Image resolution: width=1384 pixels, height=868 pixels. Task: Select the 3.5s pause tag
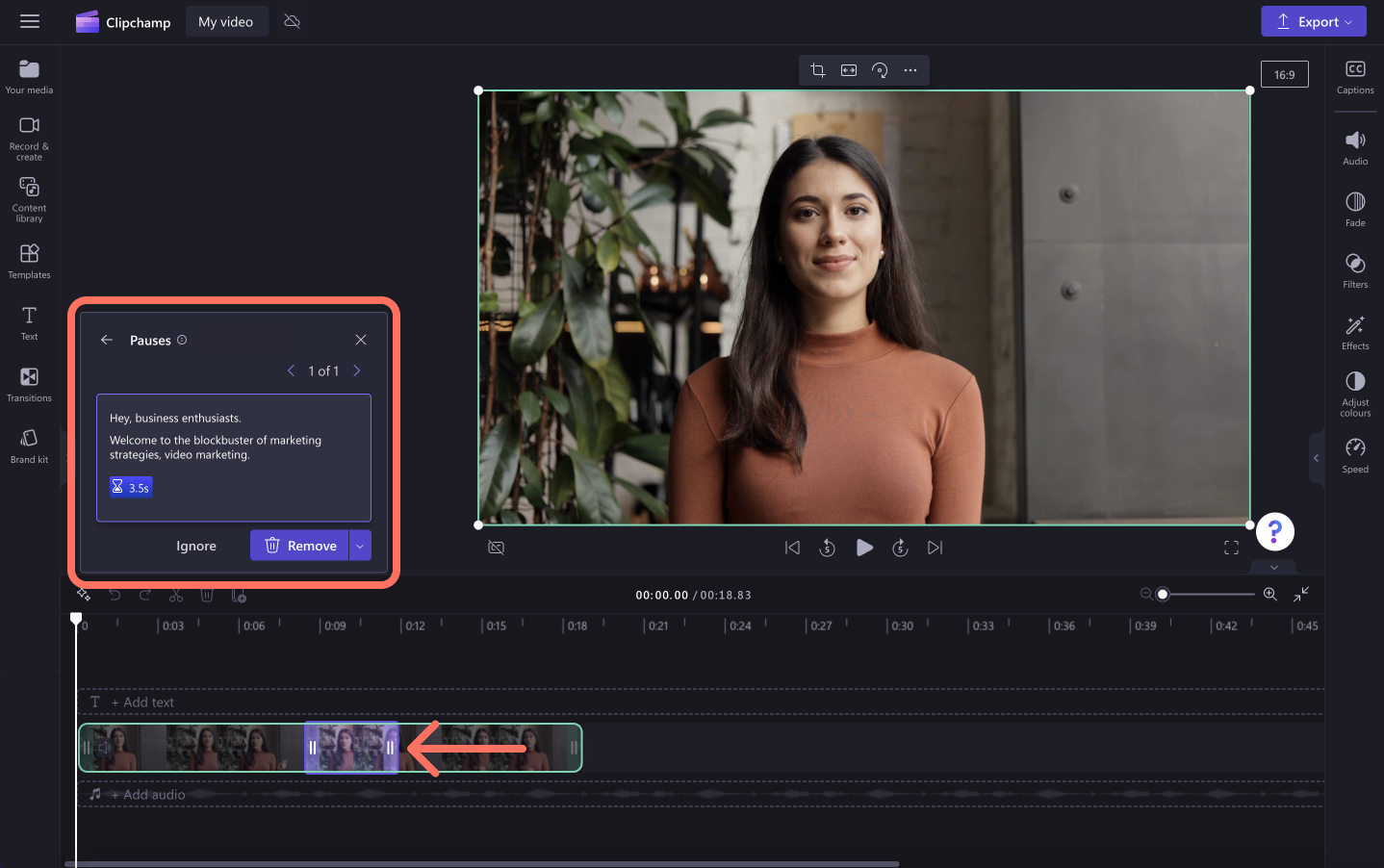(131, 487)
